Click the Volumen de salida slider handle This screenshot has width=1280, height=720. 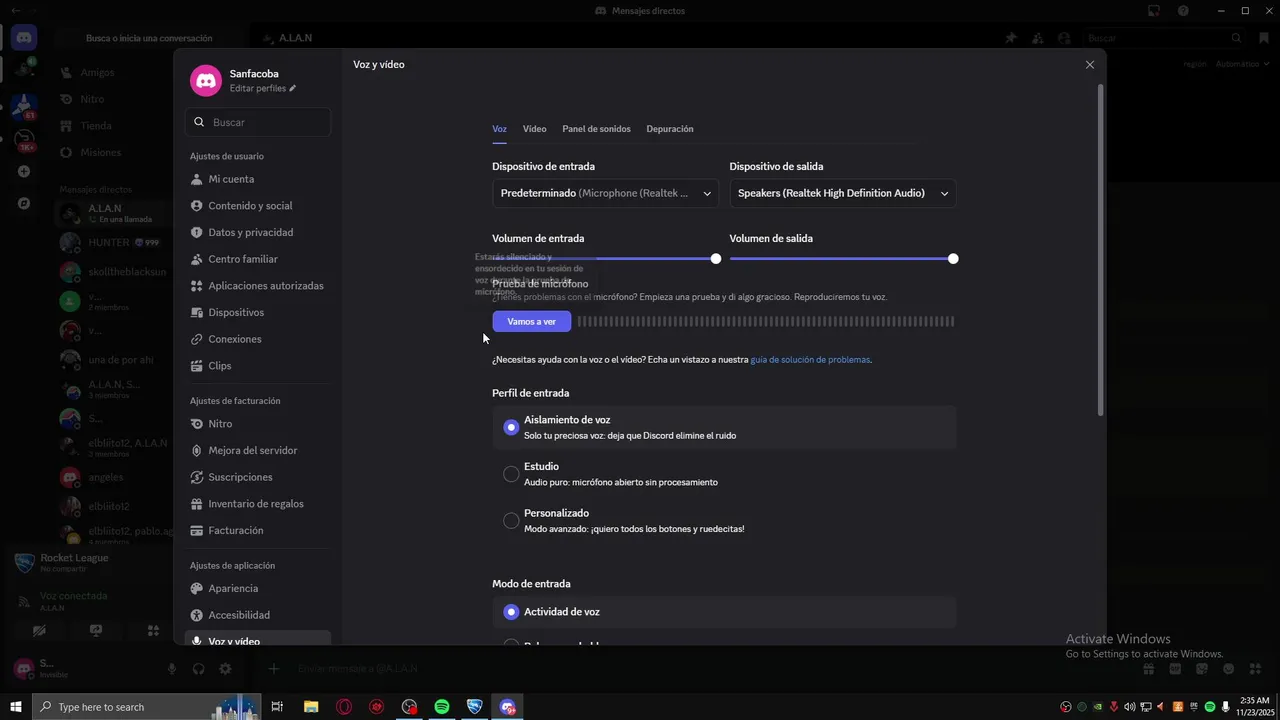point(953,259)
